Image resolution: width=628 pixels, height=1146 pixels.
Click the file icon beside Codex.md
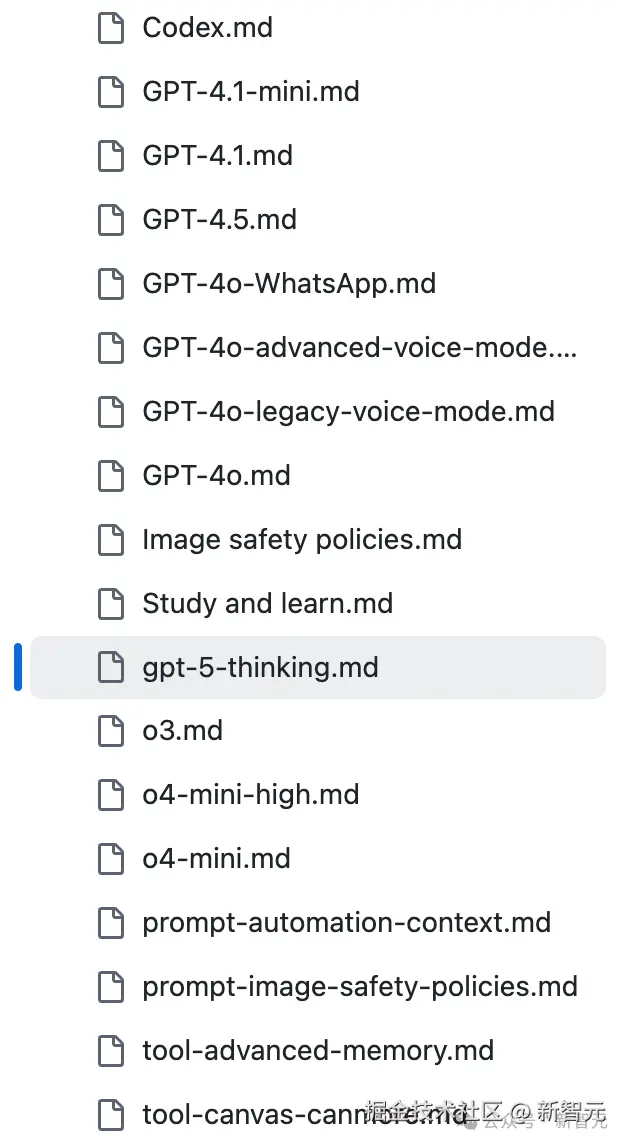pos(110,28)
